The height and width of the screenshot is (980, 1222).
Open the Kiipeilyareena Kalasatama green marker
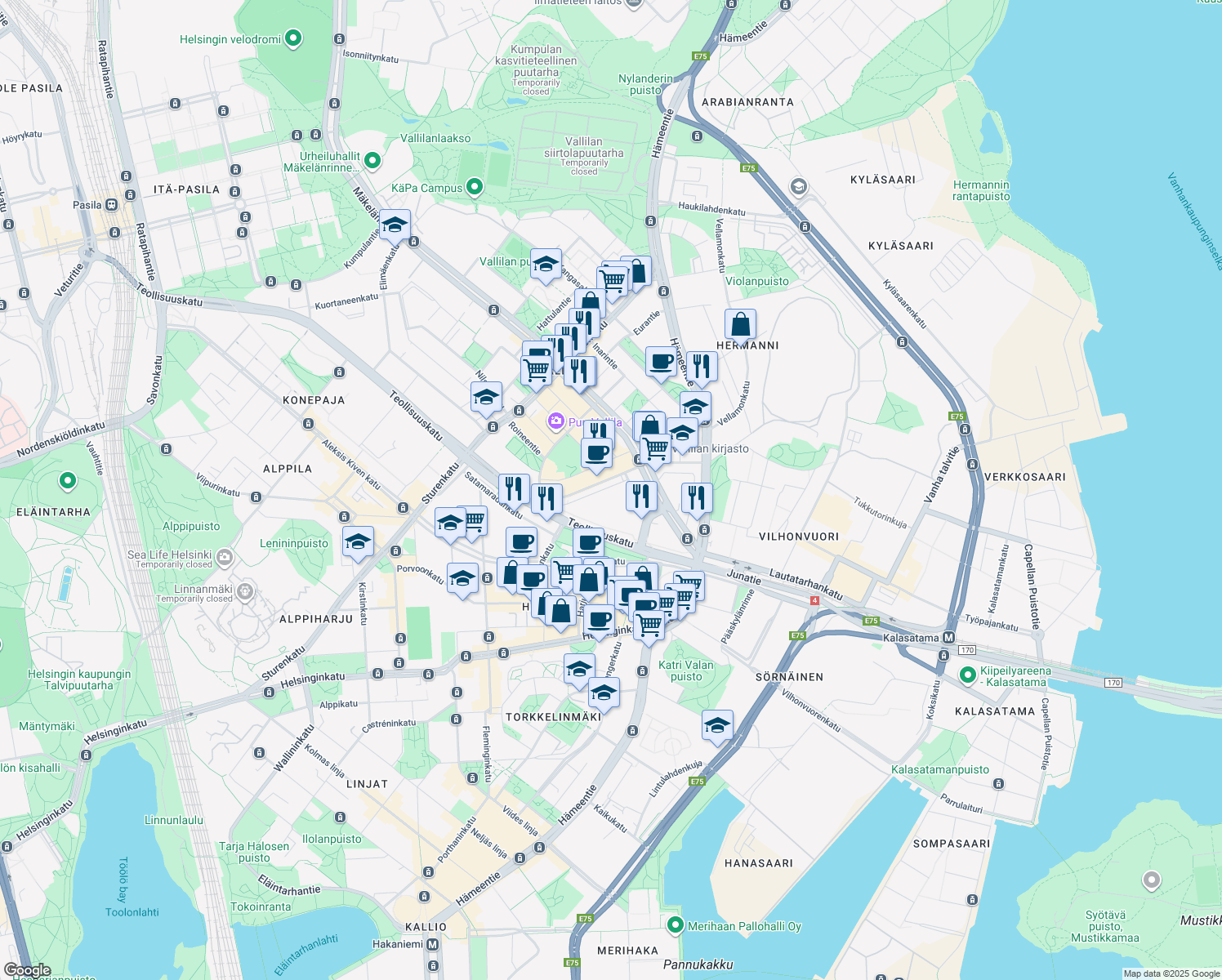click(x=969, y=675)
